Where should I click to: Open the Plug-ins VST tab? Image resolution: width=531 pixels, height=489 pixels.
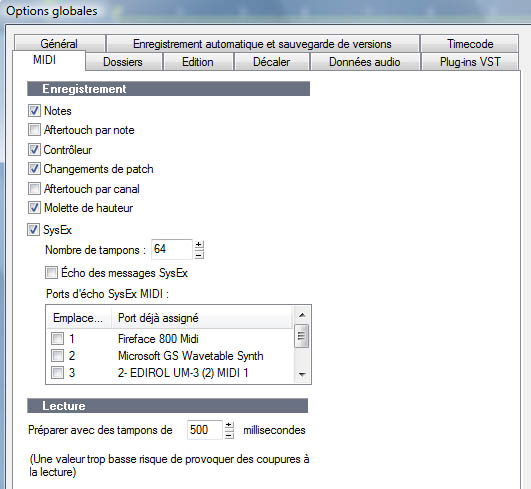[470, 62]
